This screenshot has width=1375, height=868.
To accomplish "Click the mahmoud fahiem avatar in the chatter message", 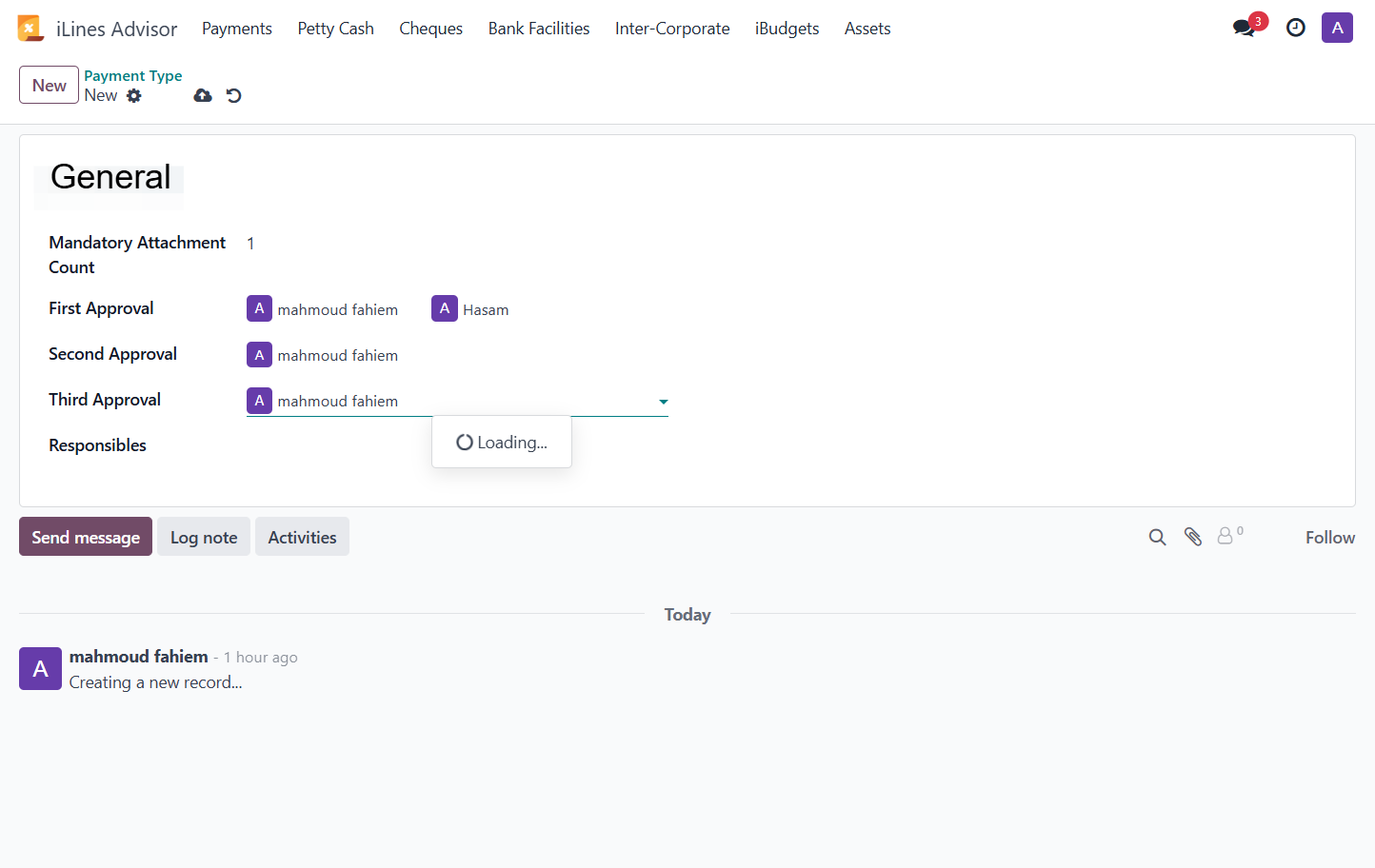I will [40, 669].
